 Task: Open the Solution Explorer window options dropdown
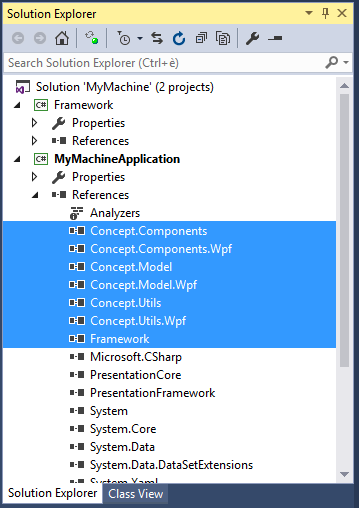click(309, 13)
